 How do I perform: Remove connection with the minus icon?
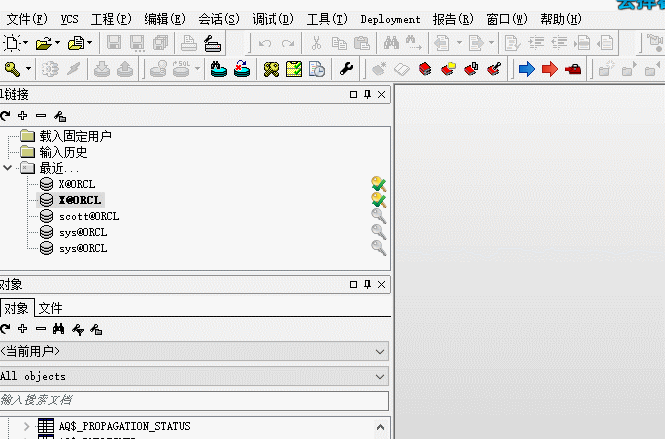coord(41,115)
